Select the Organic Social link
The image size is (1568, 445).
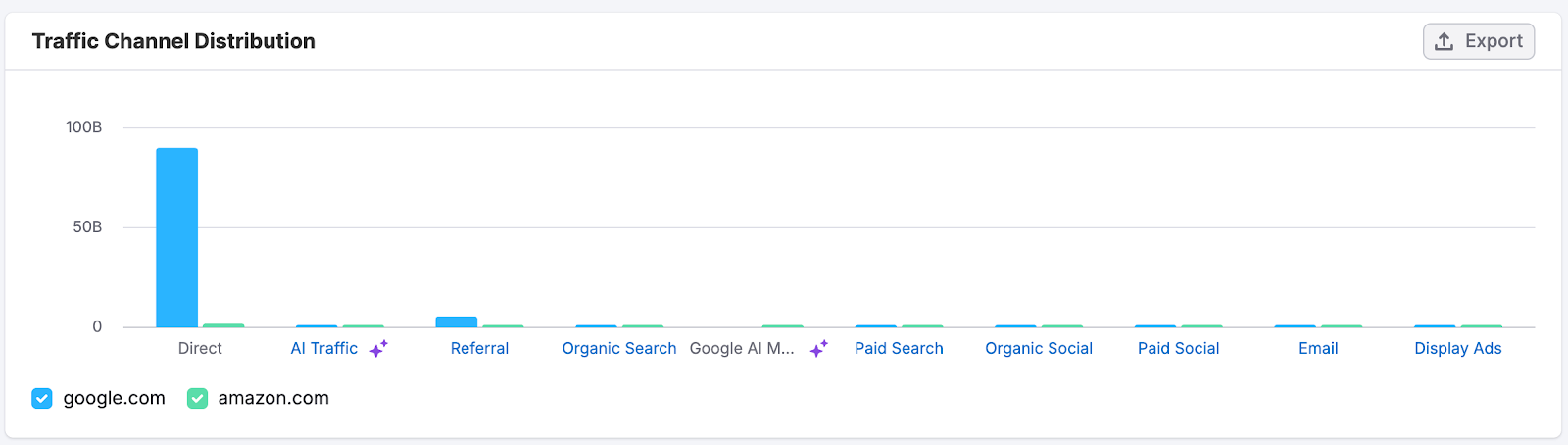(1038, 348)
